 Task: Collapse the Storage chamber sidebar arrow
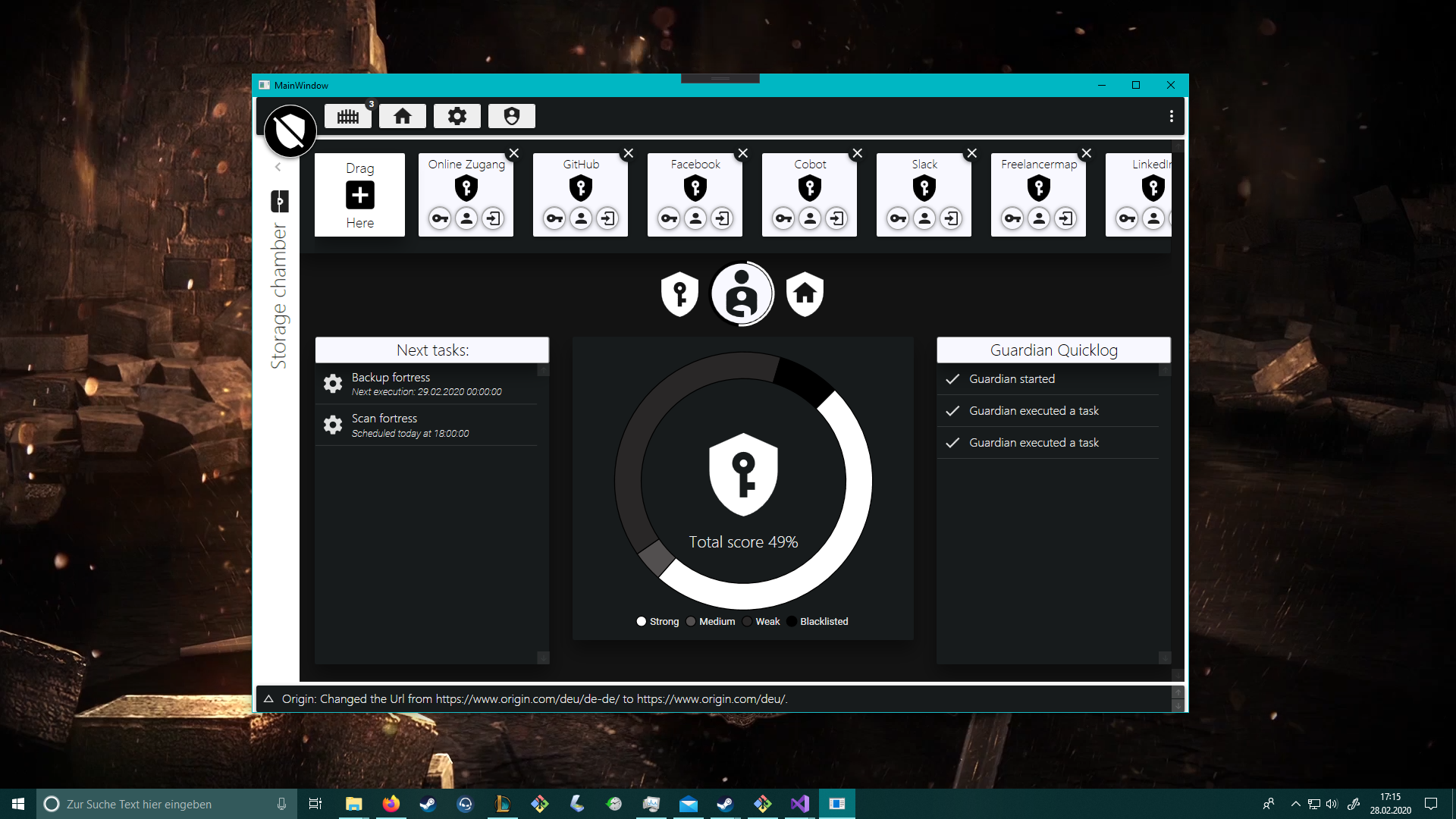pos(278,167)
